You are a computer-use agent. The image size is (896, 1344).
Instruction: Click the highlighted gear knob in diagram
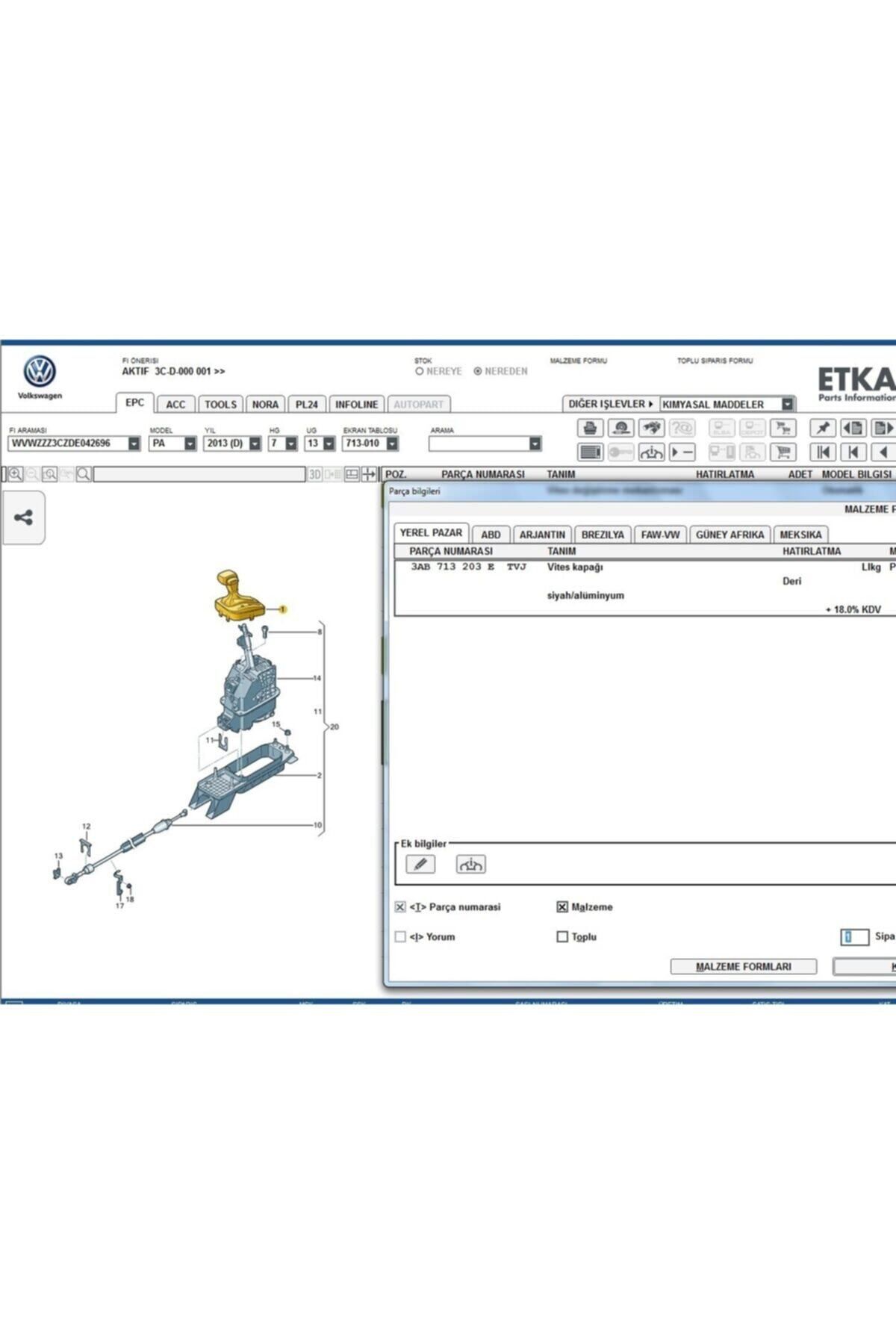point(239,595)
